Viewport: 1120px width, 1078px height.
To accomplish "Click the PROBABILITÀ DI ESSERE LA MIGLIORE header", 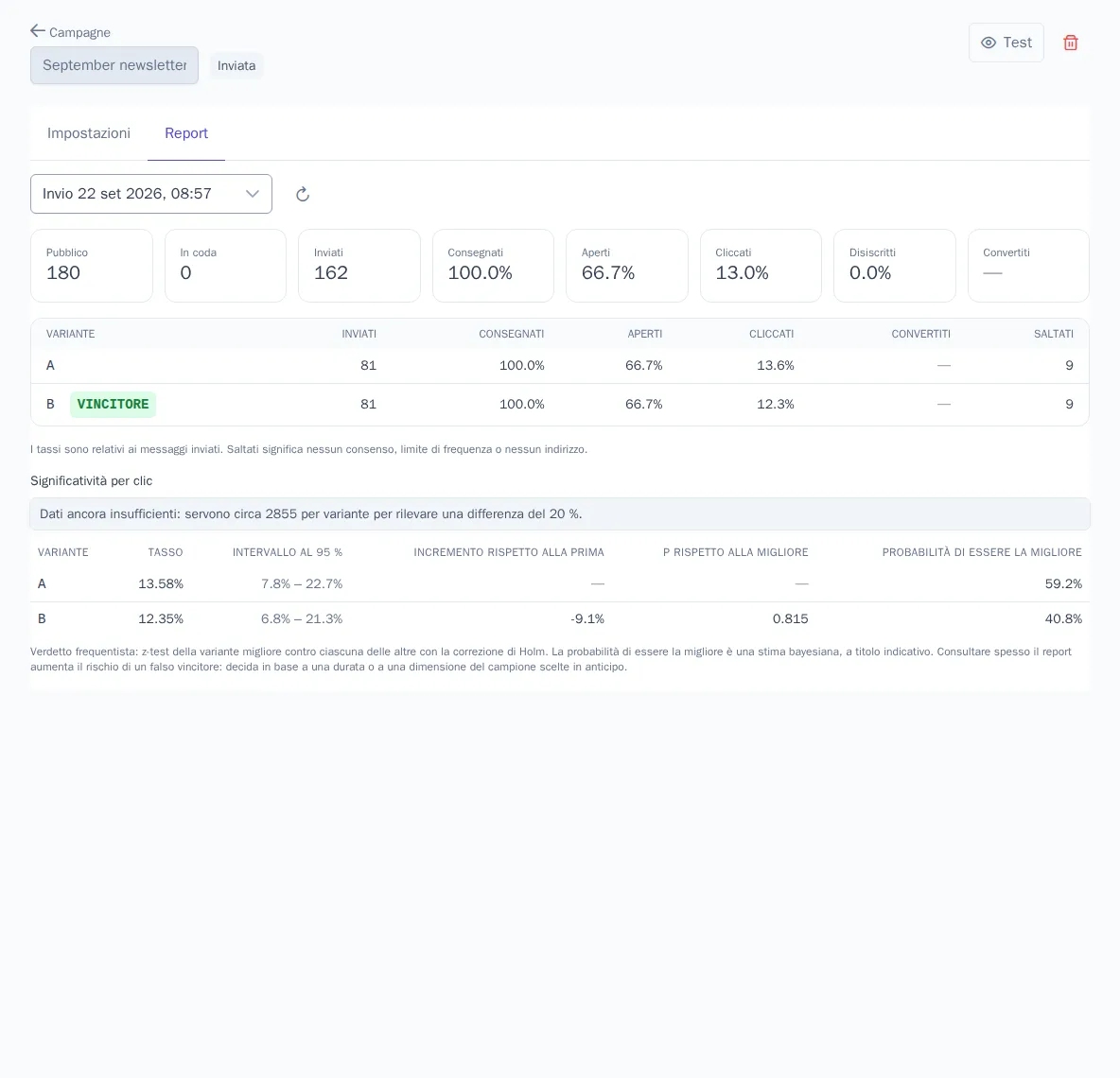I will tap(982, 552).
